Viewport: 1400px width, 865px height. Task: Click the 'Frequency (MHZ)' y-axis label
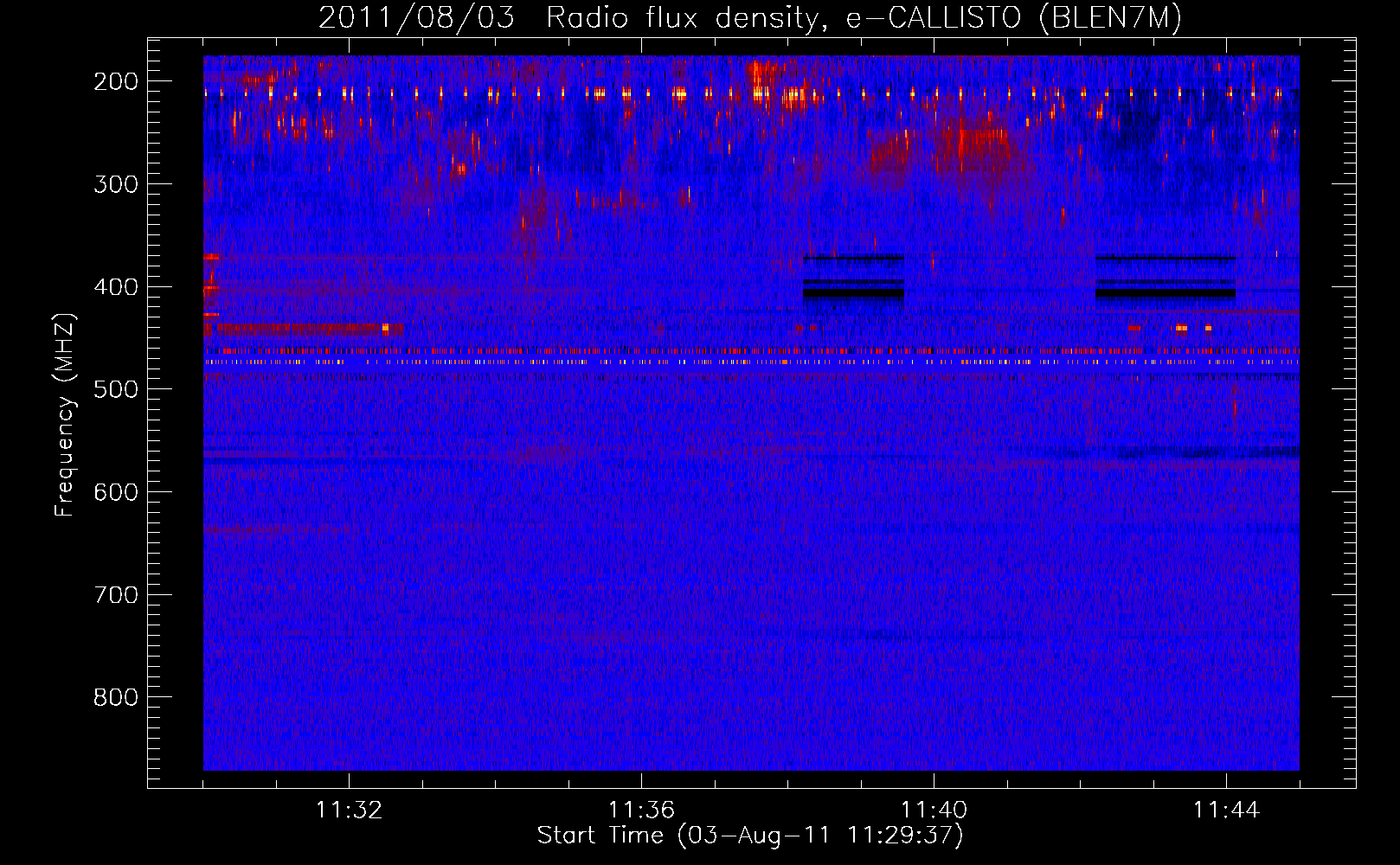point(65,414)
